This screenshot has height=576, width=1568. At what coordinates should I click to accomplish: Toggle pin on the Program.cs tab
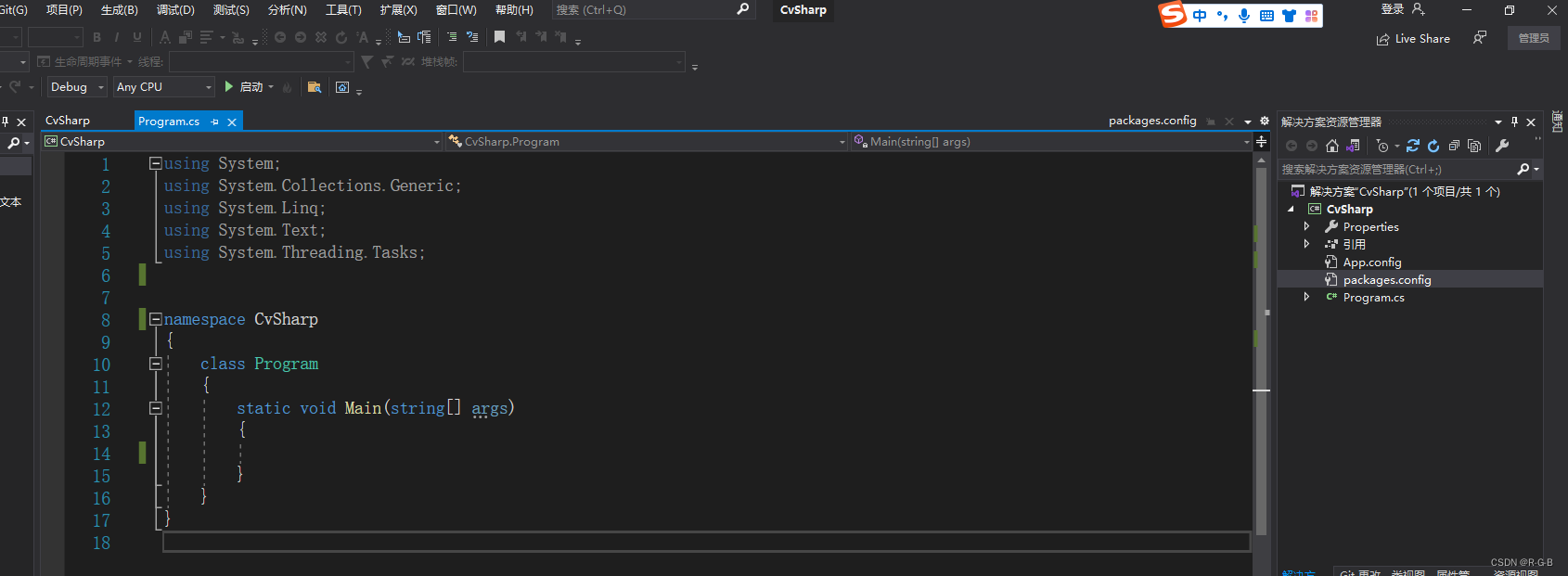[x=215, y=122]
